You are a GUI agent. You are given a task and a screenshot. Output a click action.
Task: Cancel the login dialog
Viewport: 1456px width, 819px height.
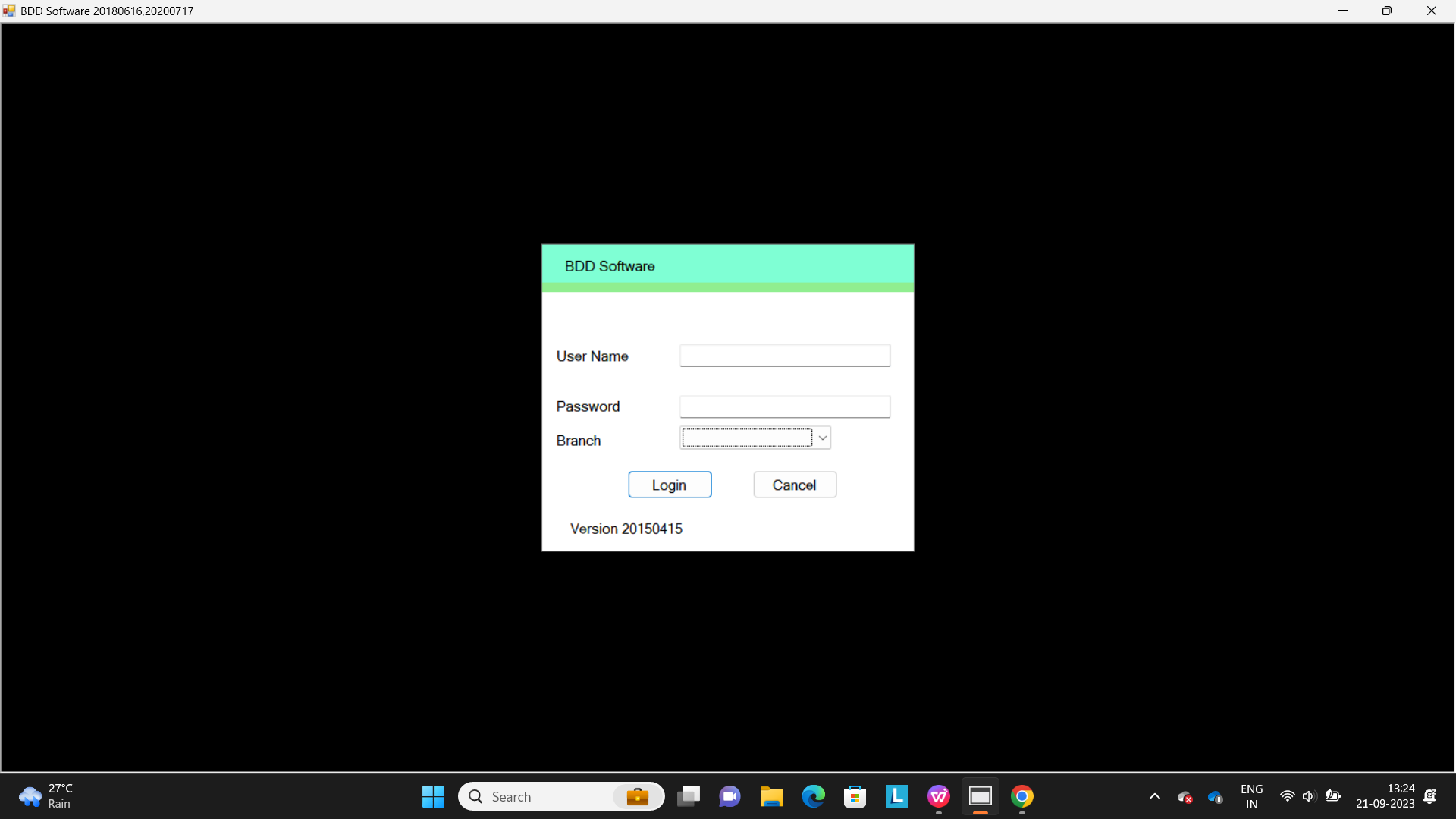click(795, 485)
